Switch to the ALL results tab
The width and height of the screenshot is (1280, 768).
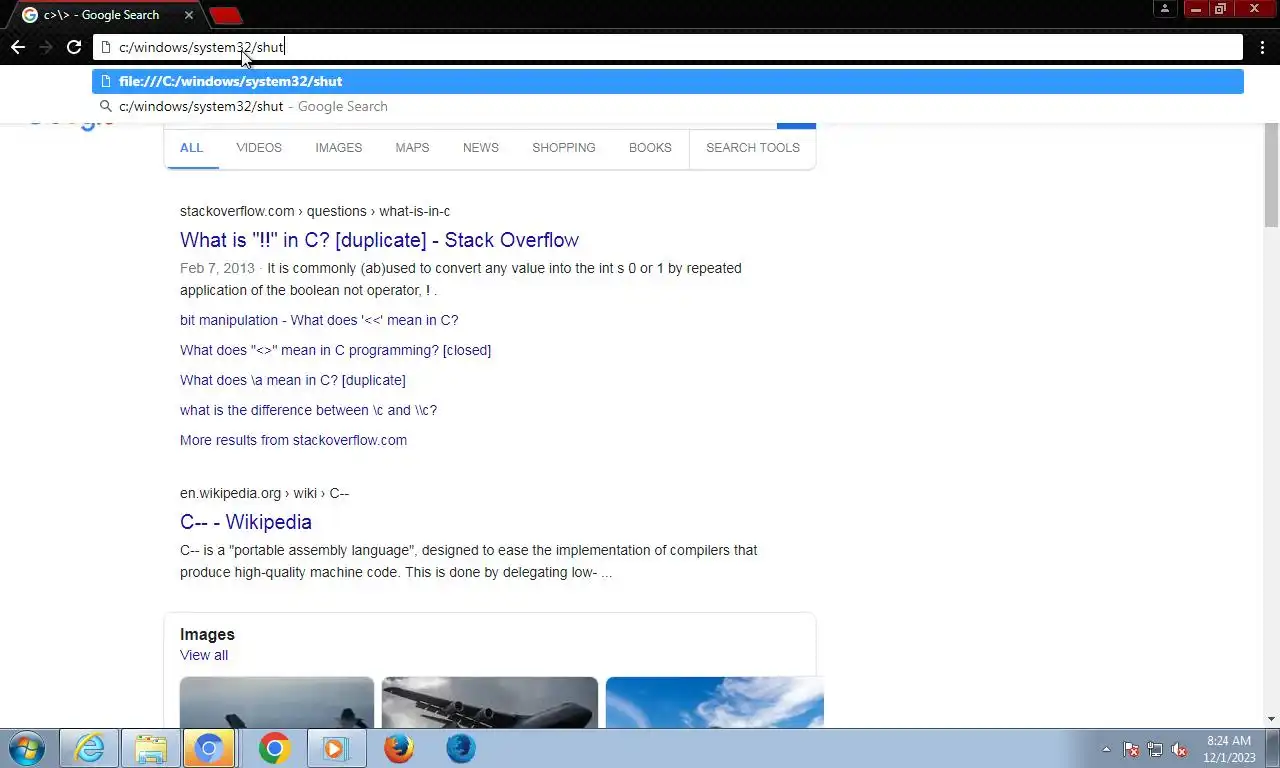191,147
